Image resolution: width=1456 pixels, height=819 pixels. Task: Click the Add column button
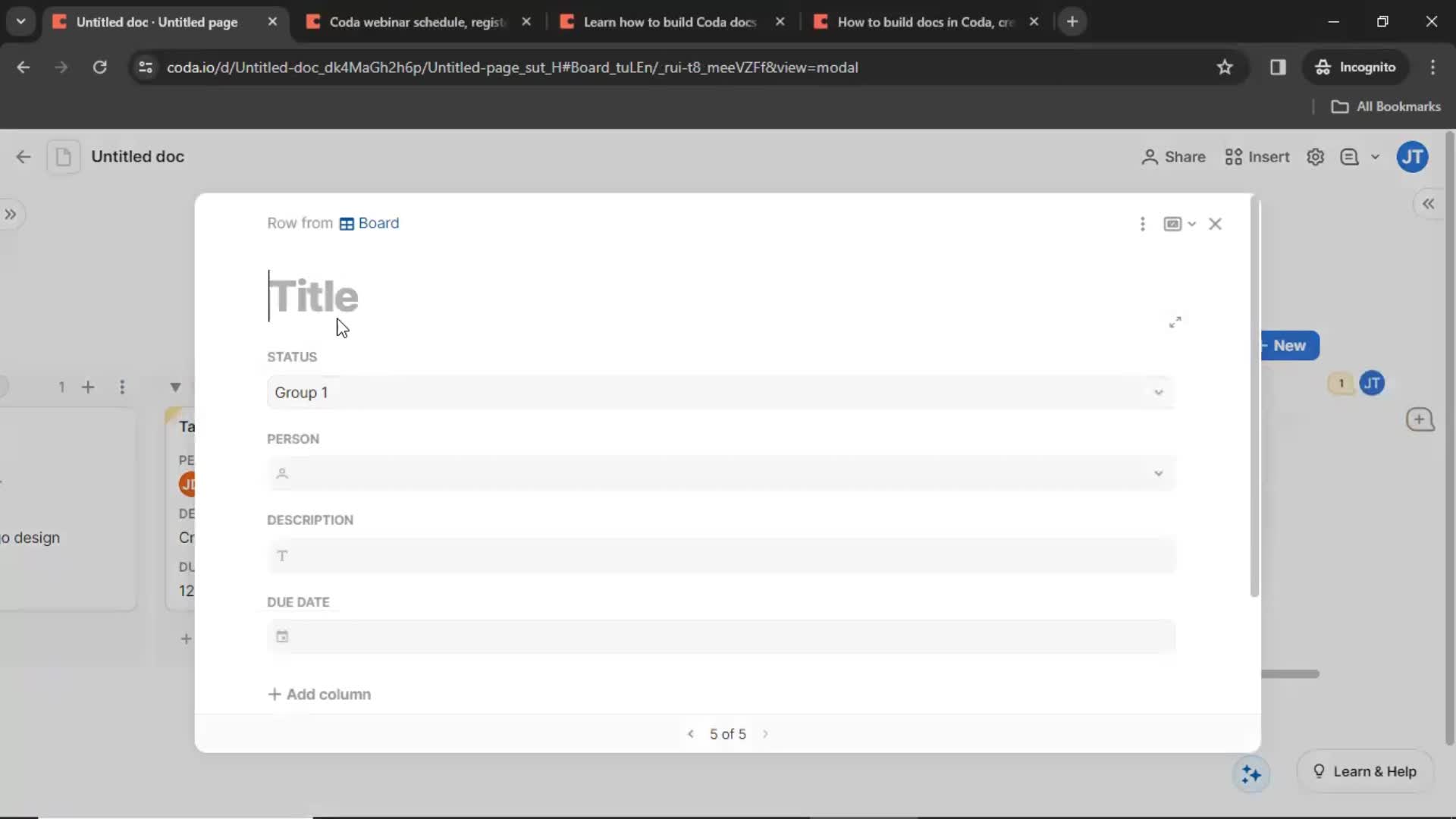click(x=319, y=694)
